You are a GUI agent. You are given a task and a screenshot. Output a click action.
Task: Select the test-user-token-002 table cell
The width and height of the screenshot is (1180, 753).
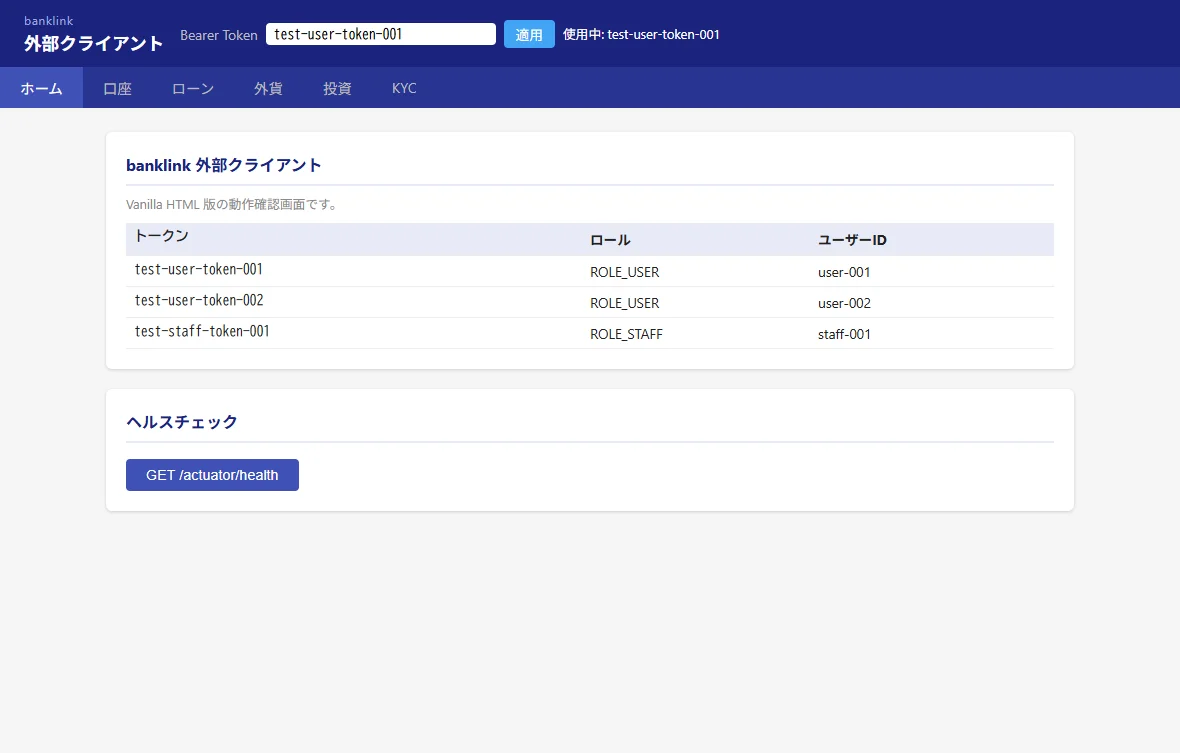(x=354, y=302)
